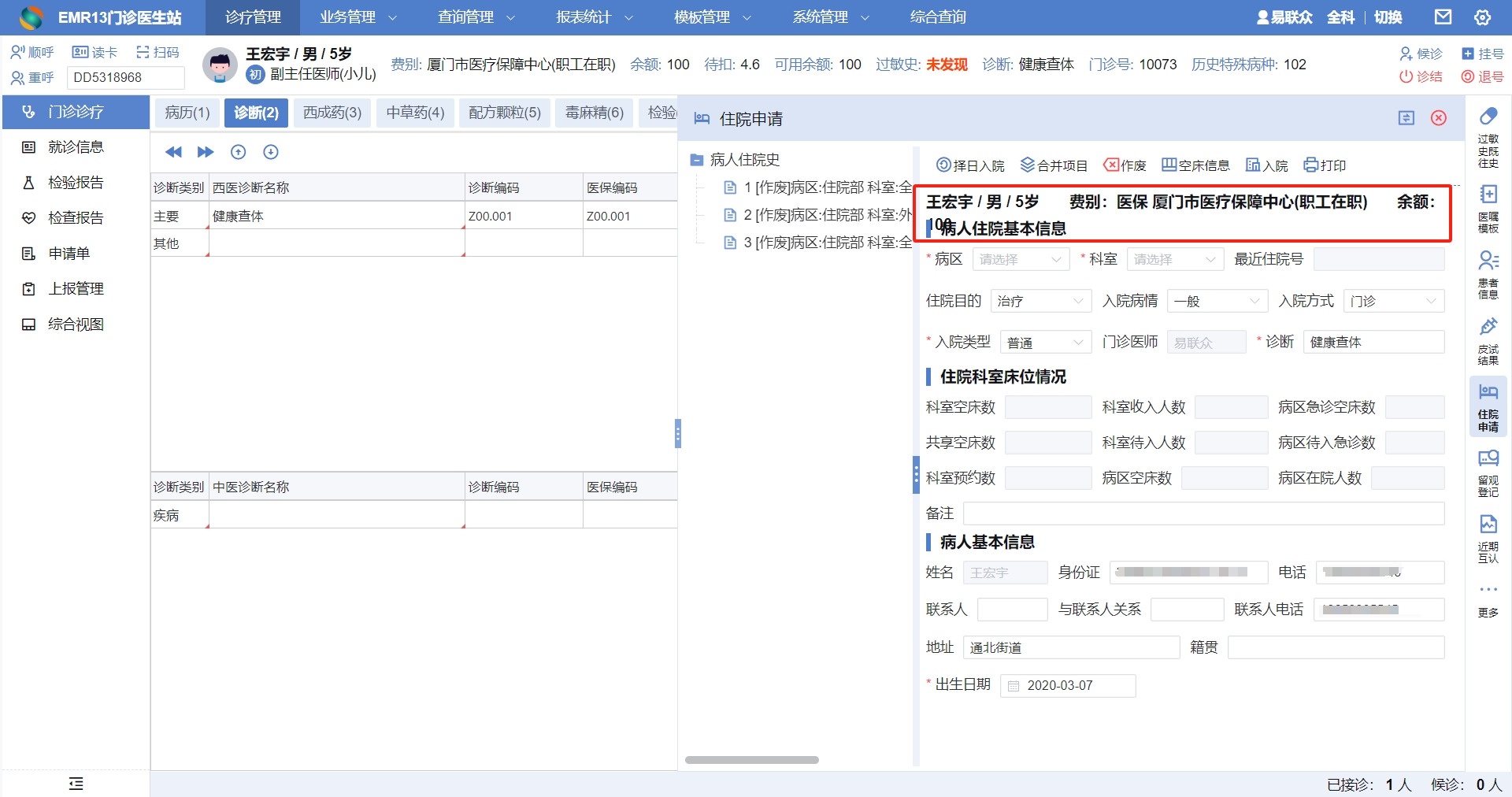
Task: Open 患者信息 sidebar tool
Action: tap(1488, 274)
